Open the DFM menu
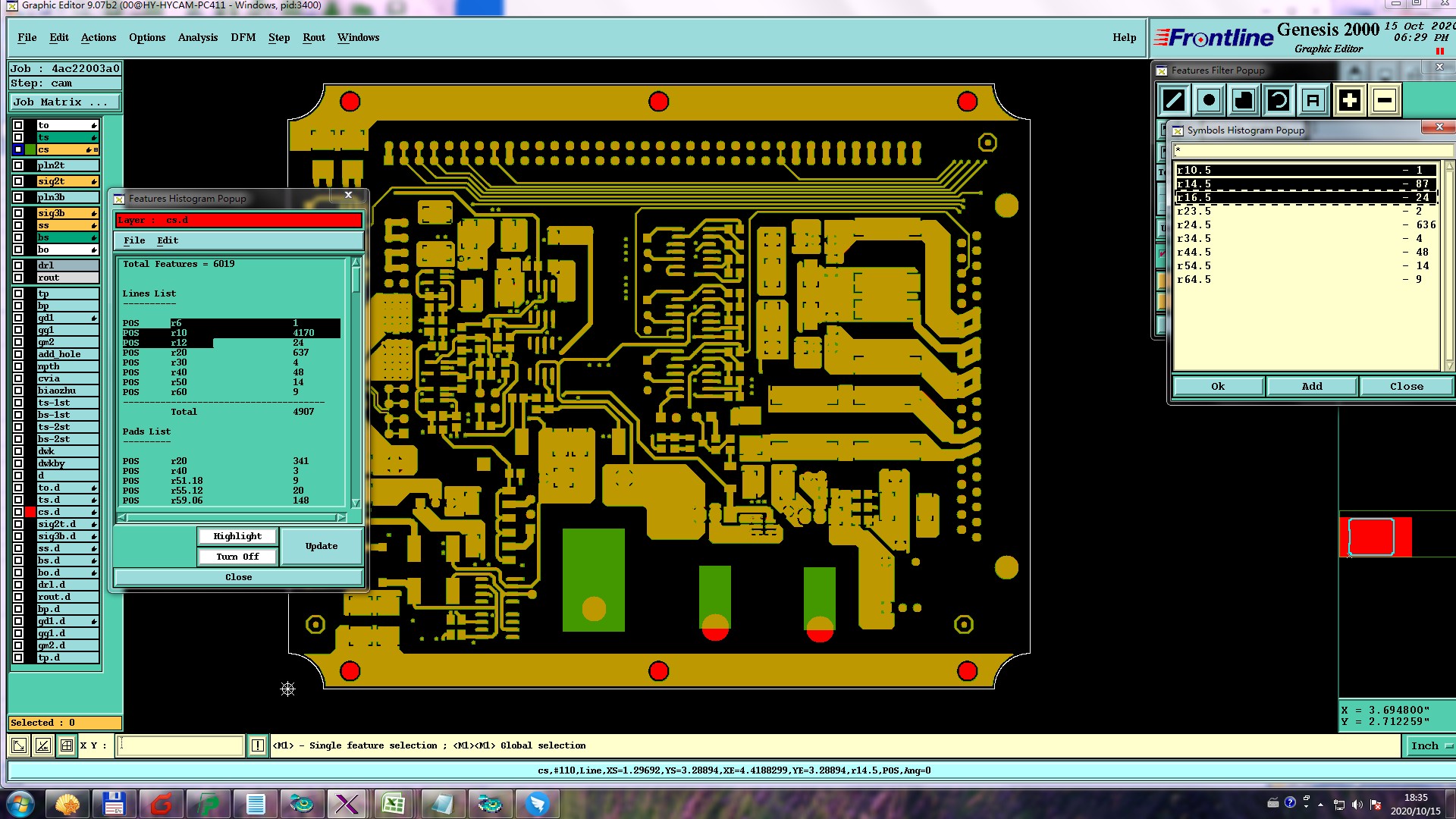The image size is (1456, 819). (243, 37)
